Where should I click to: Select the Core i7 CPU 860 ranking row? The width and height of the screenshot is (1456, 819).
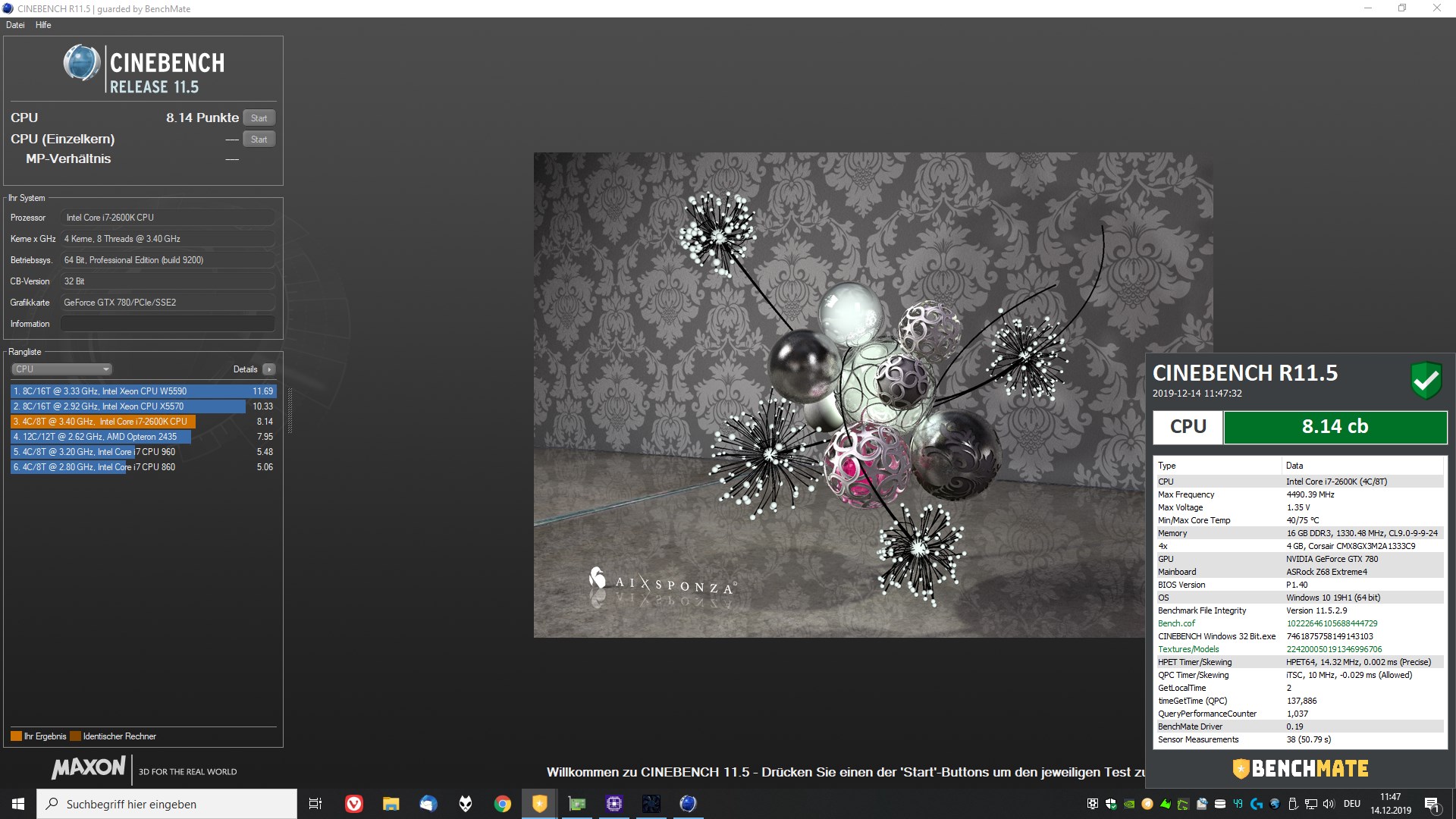[x=143, y=467]
